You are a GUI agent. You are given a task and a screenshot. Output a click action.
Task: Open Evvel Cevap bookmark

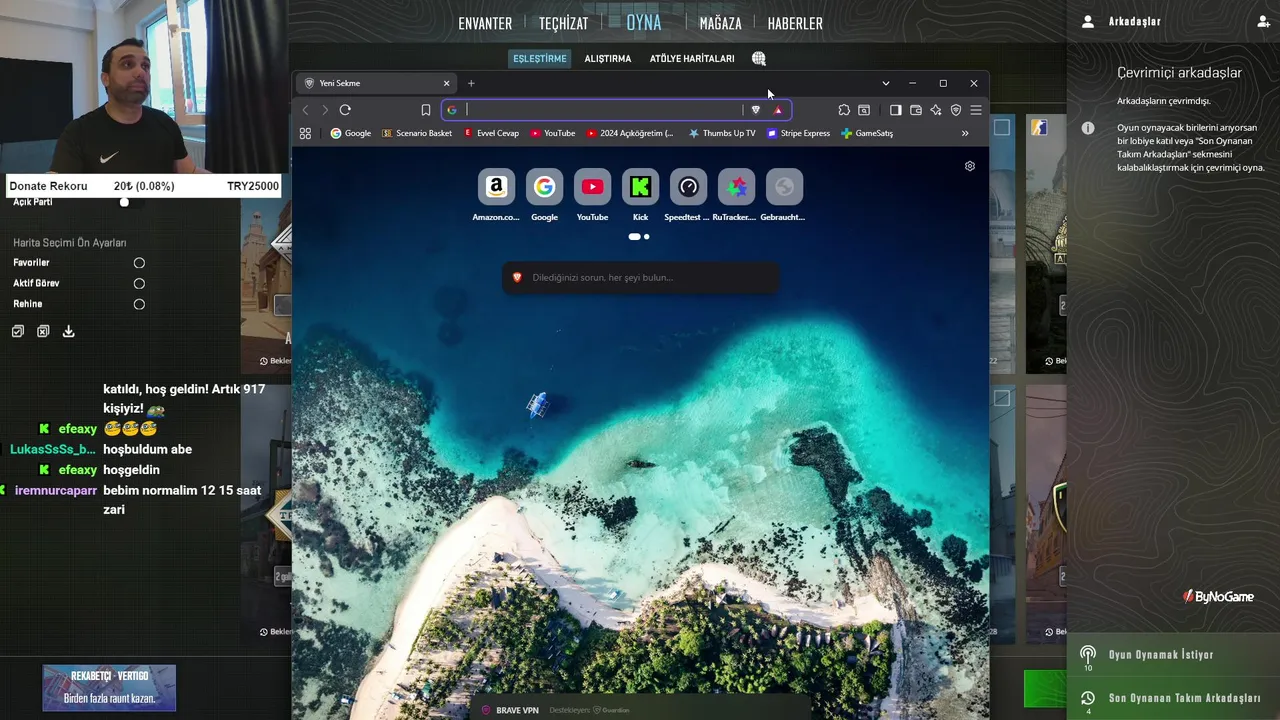tap(491, 133)
